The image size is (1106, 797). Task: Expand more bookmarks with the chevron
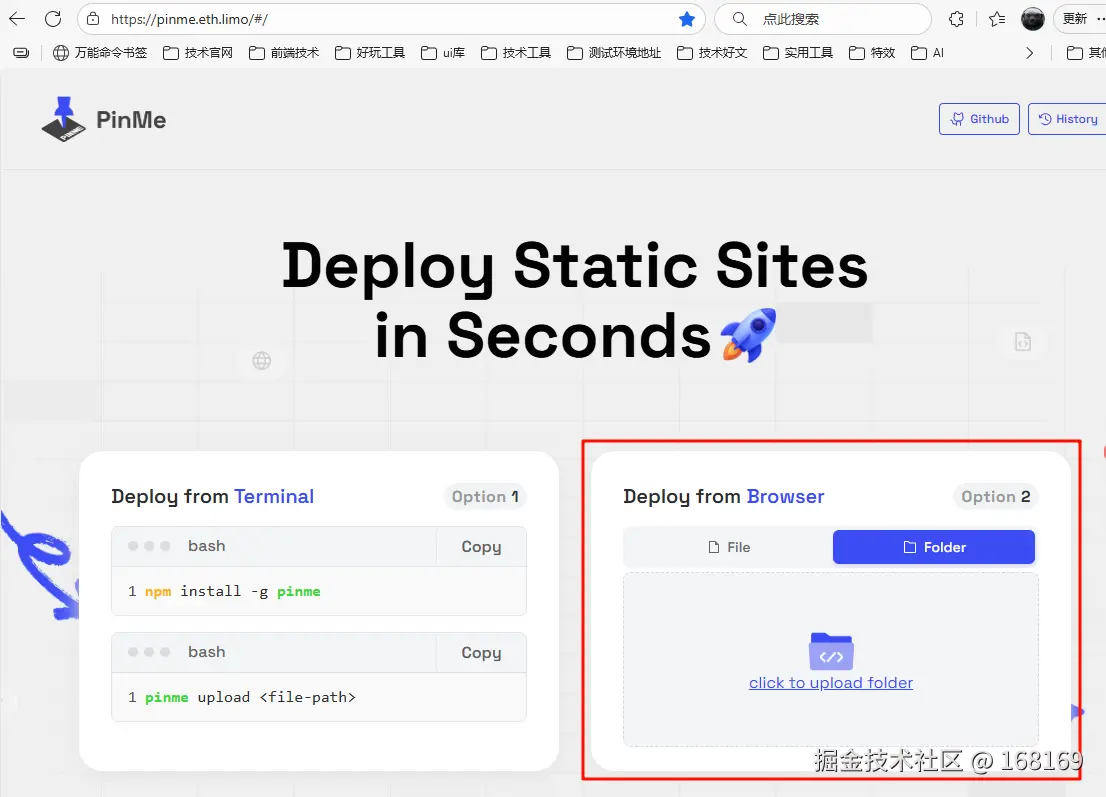coord(1029,53)
